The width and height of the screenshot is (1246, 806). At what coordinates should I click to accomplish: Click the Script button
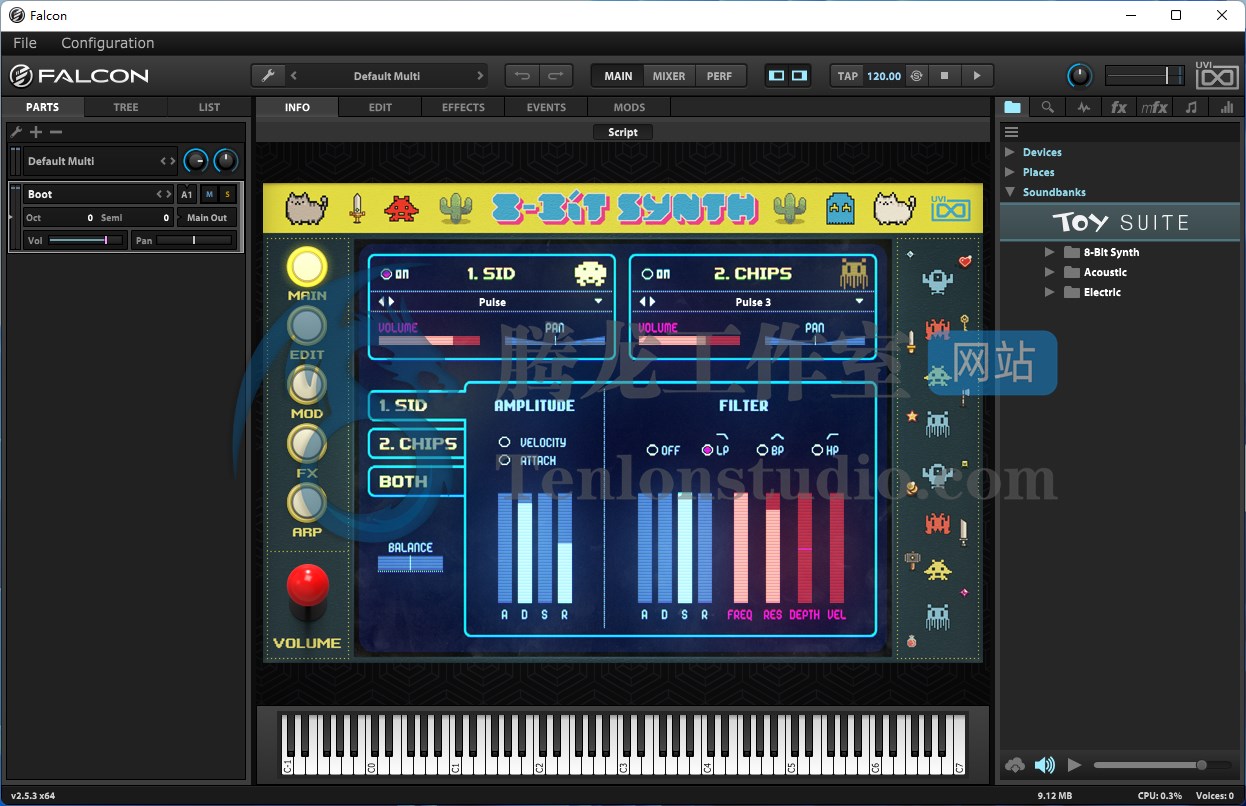[622, 132]
